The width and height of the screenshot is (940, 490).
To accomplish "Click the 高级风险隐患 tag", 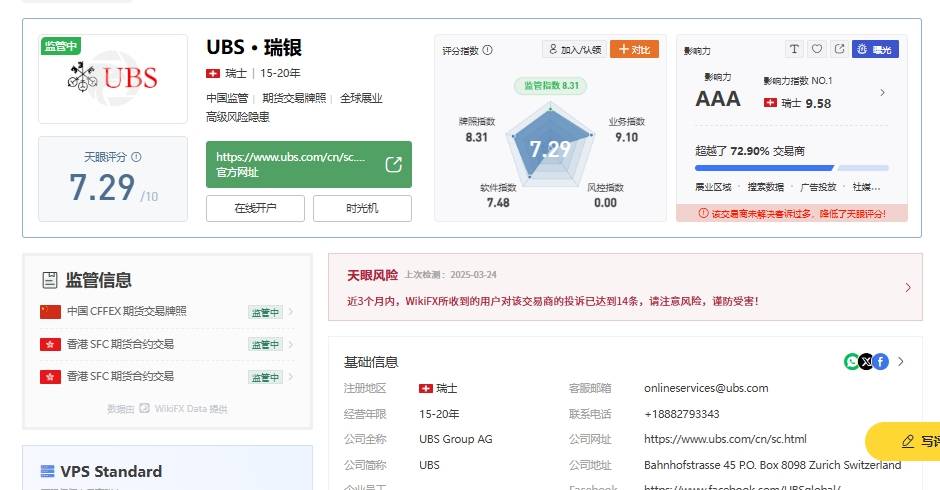I will coord(238,117).
